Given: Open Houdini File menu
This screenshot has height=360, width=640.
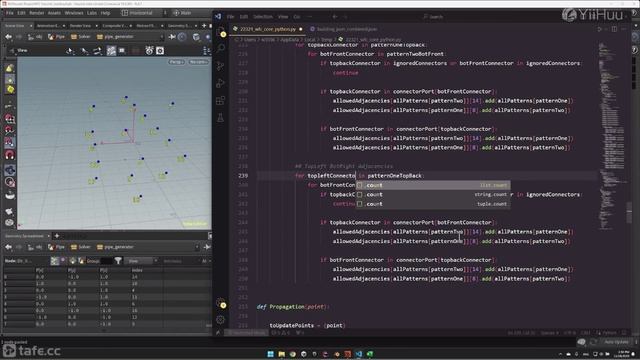Looking at the screenshot, I should click(9, 13).
